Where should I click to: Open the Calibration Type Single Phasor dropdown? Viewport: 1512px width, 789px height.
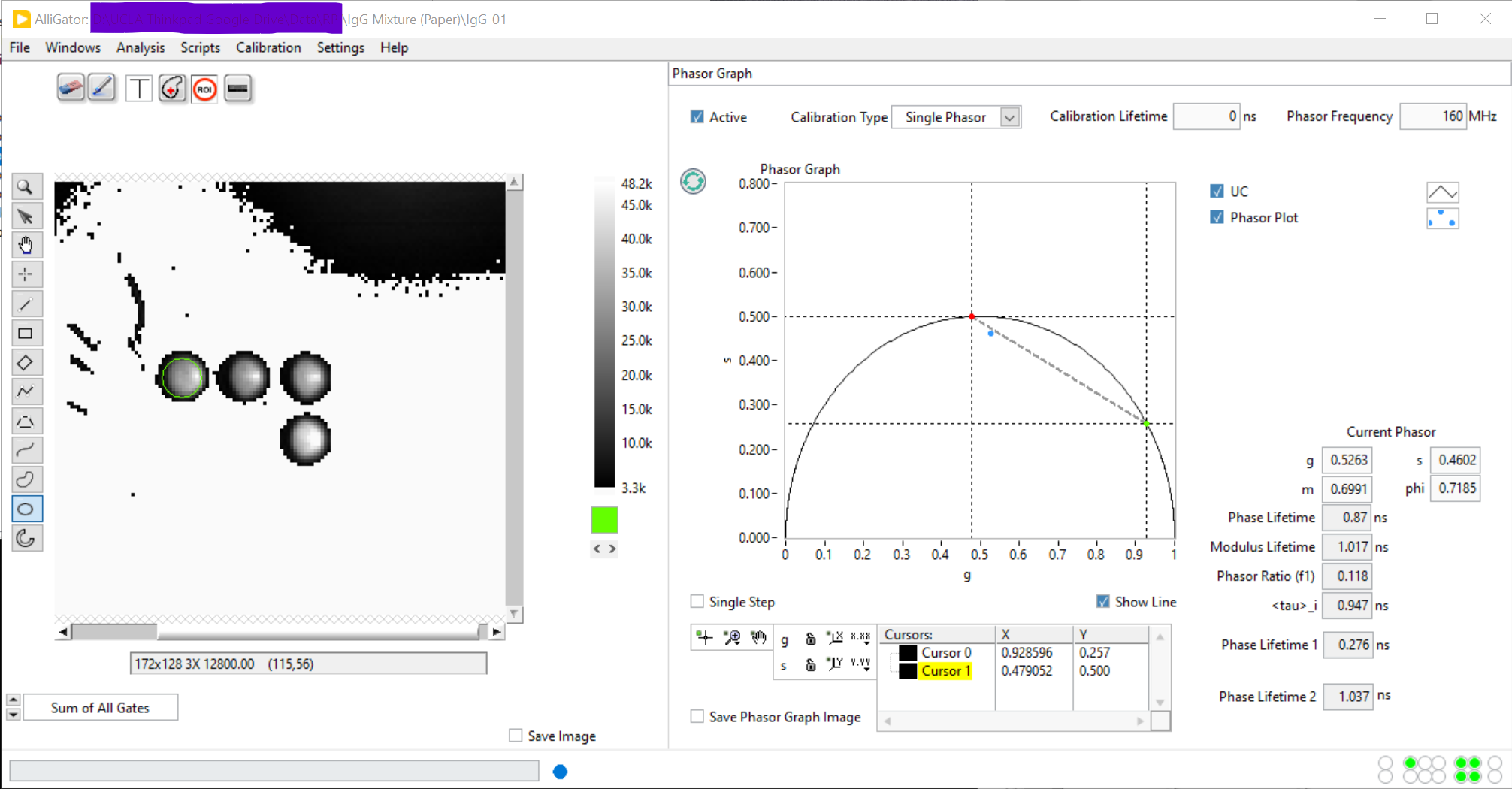click(x=956, y=117)
